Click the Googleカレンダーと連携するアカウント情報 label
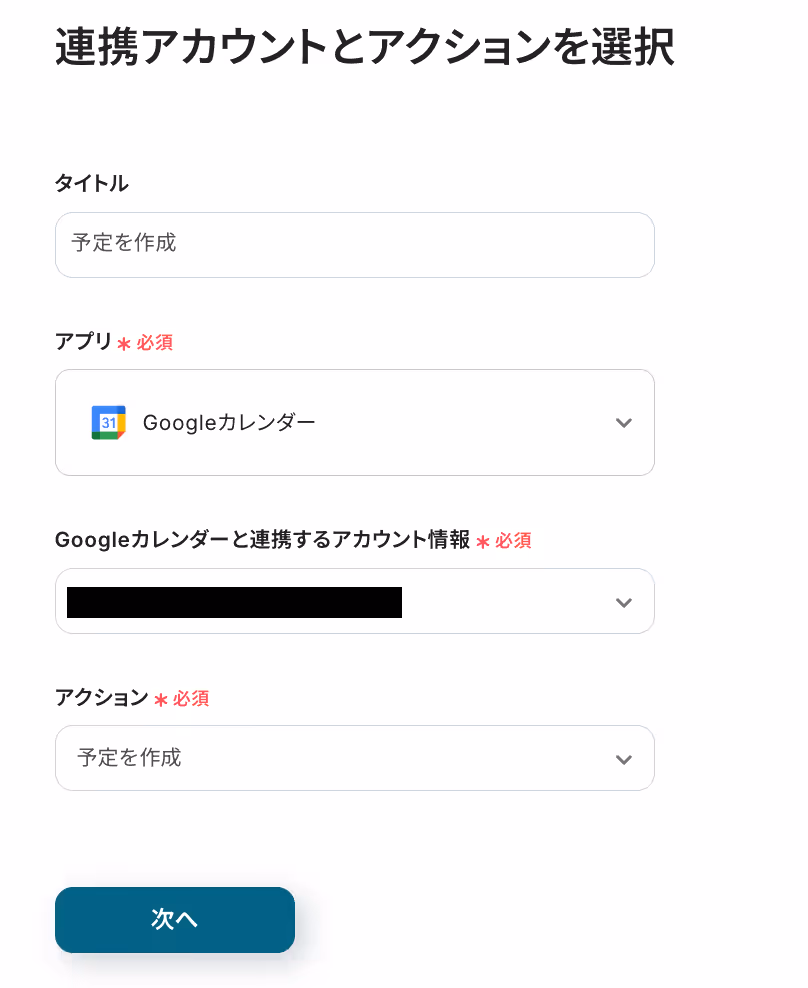The height and width of the screenshot is (988, 808). (x=262, y=540)
